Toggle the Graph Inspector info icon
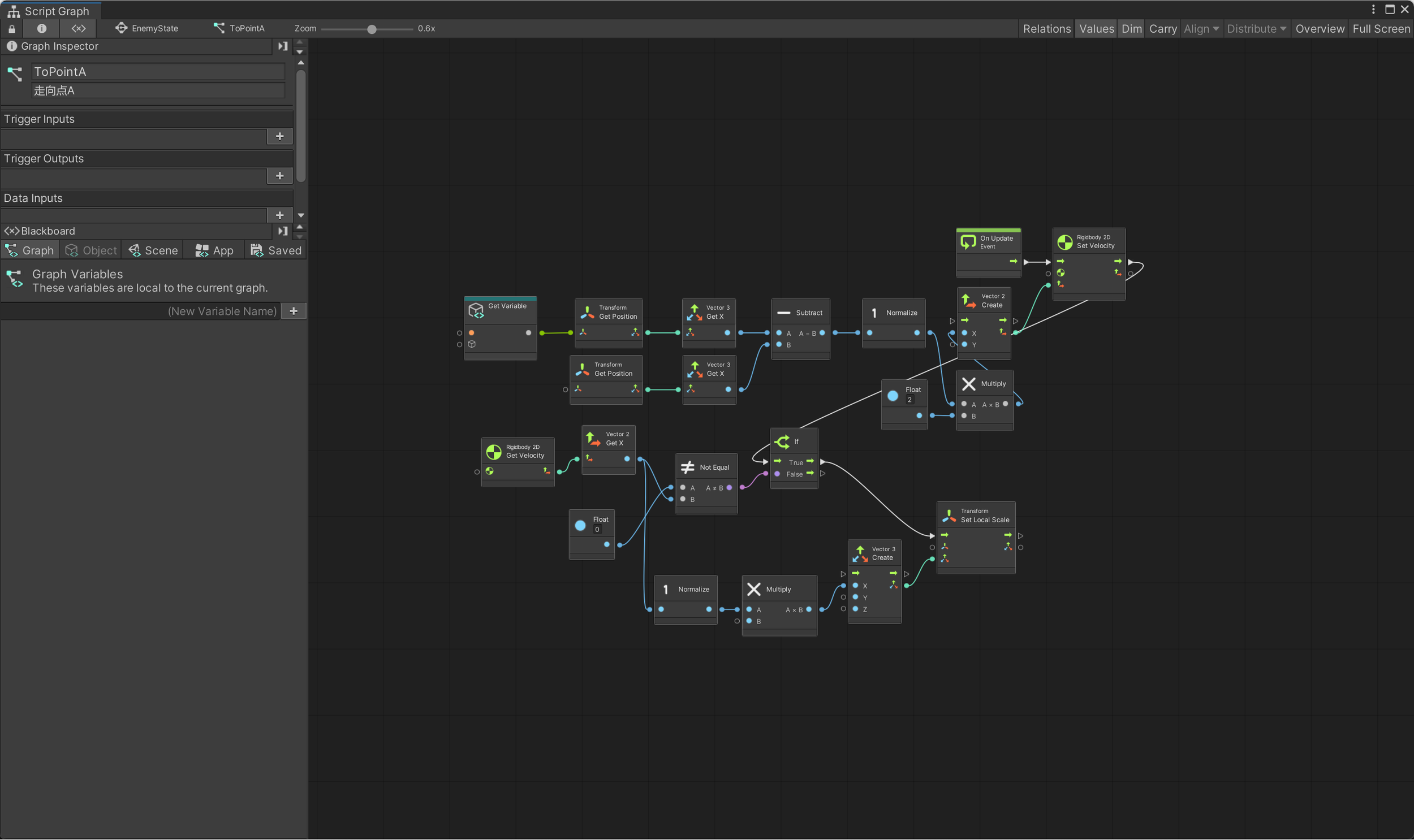The height and width of the screenshot is (840, 1414). click(41, 28)
